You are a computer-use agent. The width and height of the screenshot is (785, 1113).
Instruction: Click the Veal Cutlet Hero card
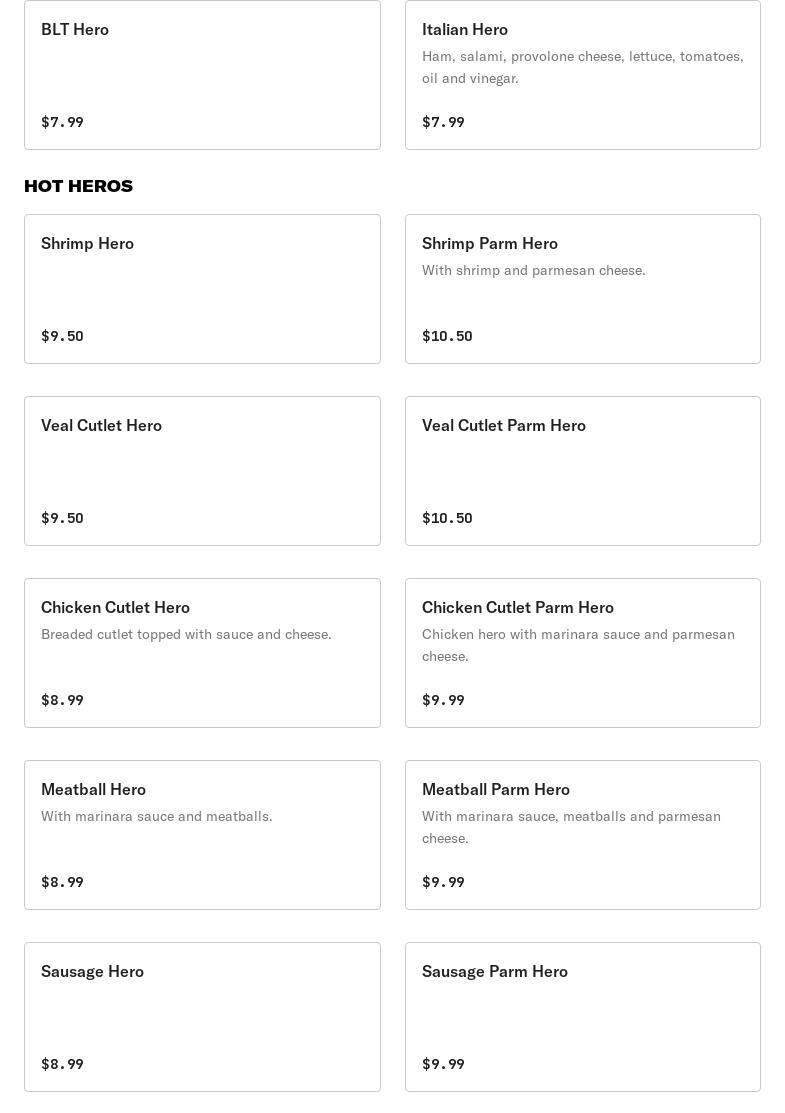(202, 471)
